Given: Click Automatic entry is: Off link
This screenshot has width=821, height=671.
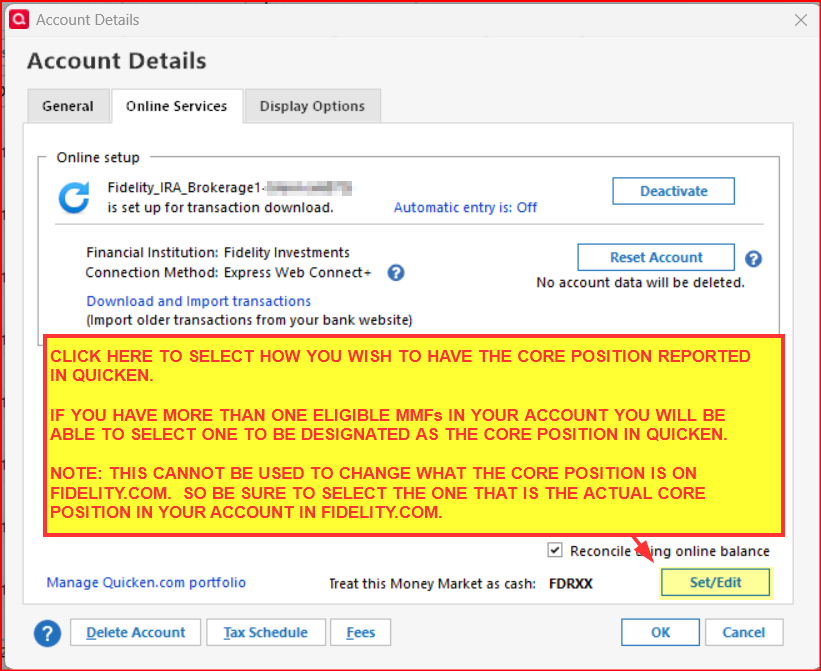Looking at the screenshot, I should (465, 208).
